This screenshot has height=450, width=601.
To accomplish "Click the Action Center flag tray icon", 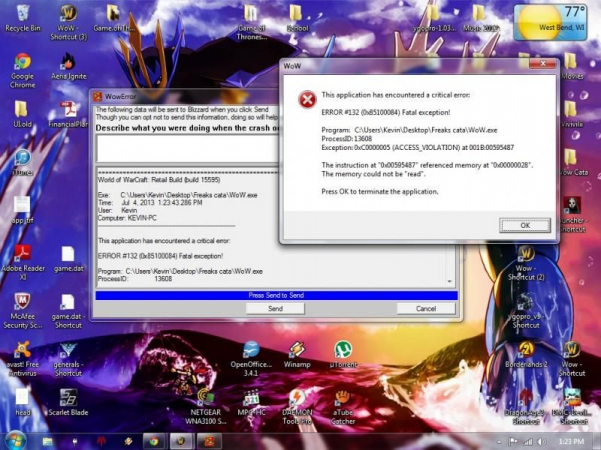I will pos(513,442).
